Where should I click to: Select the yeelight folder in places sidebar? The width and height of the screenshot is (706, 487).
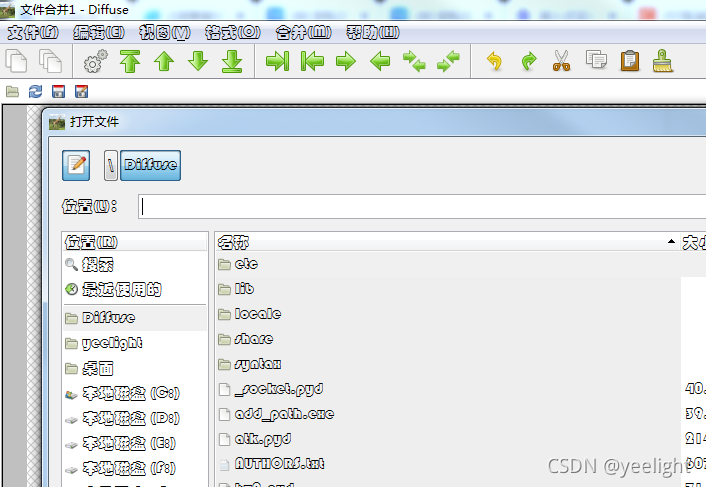pyautogui.click(x=135, y=343)
